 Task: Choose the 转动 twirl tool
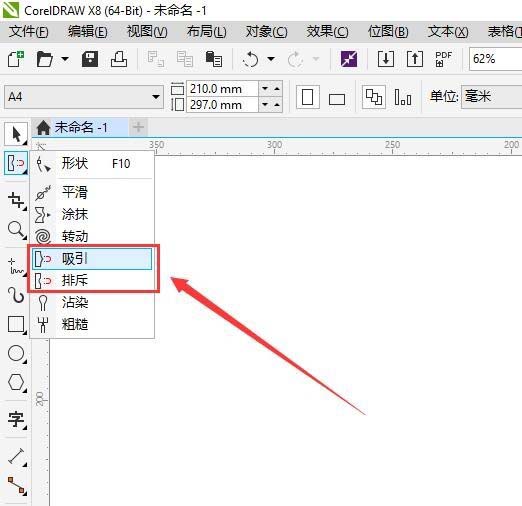[x=92, y=236]
